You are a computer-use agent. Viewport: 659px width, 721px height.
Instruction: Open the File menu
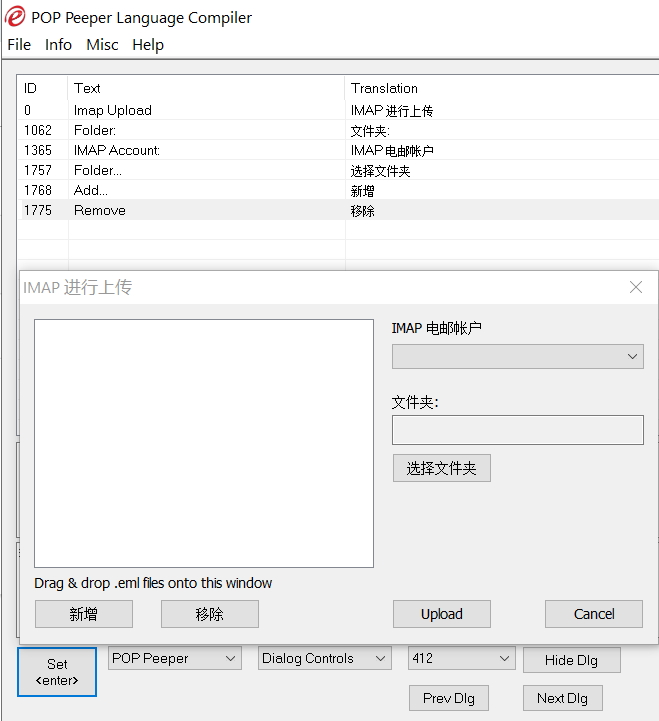click(19, 45)
